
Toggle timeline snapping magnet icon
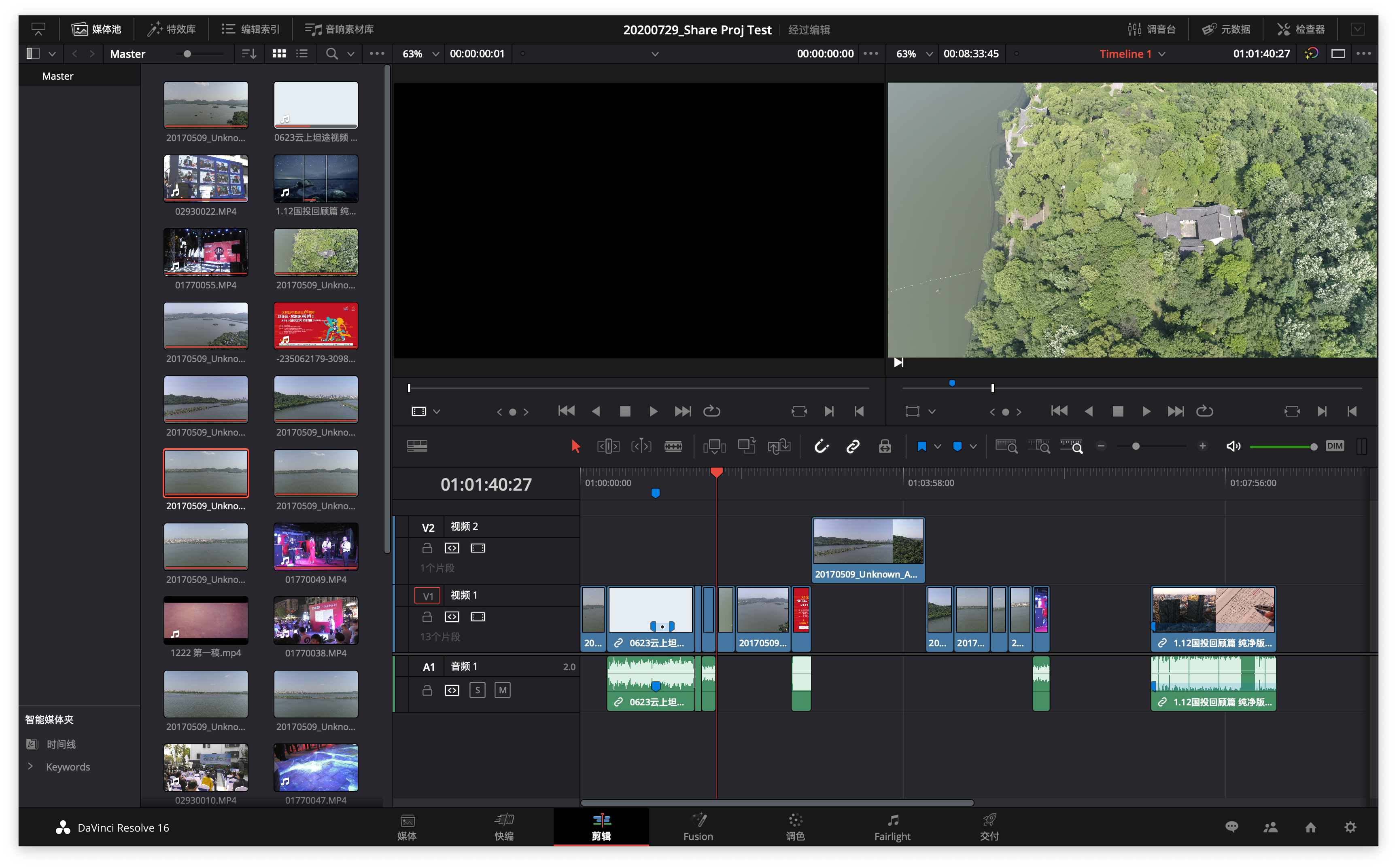(x=822, y=446)
